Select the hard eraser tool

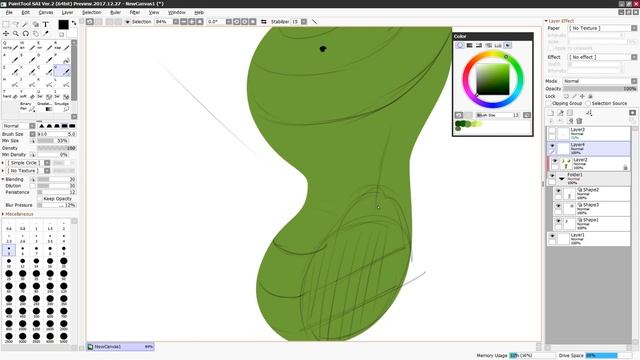pyautogui.click(x=10, y=95)
